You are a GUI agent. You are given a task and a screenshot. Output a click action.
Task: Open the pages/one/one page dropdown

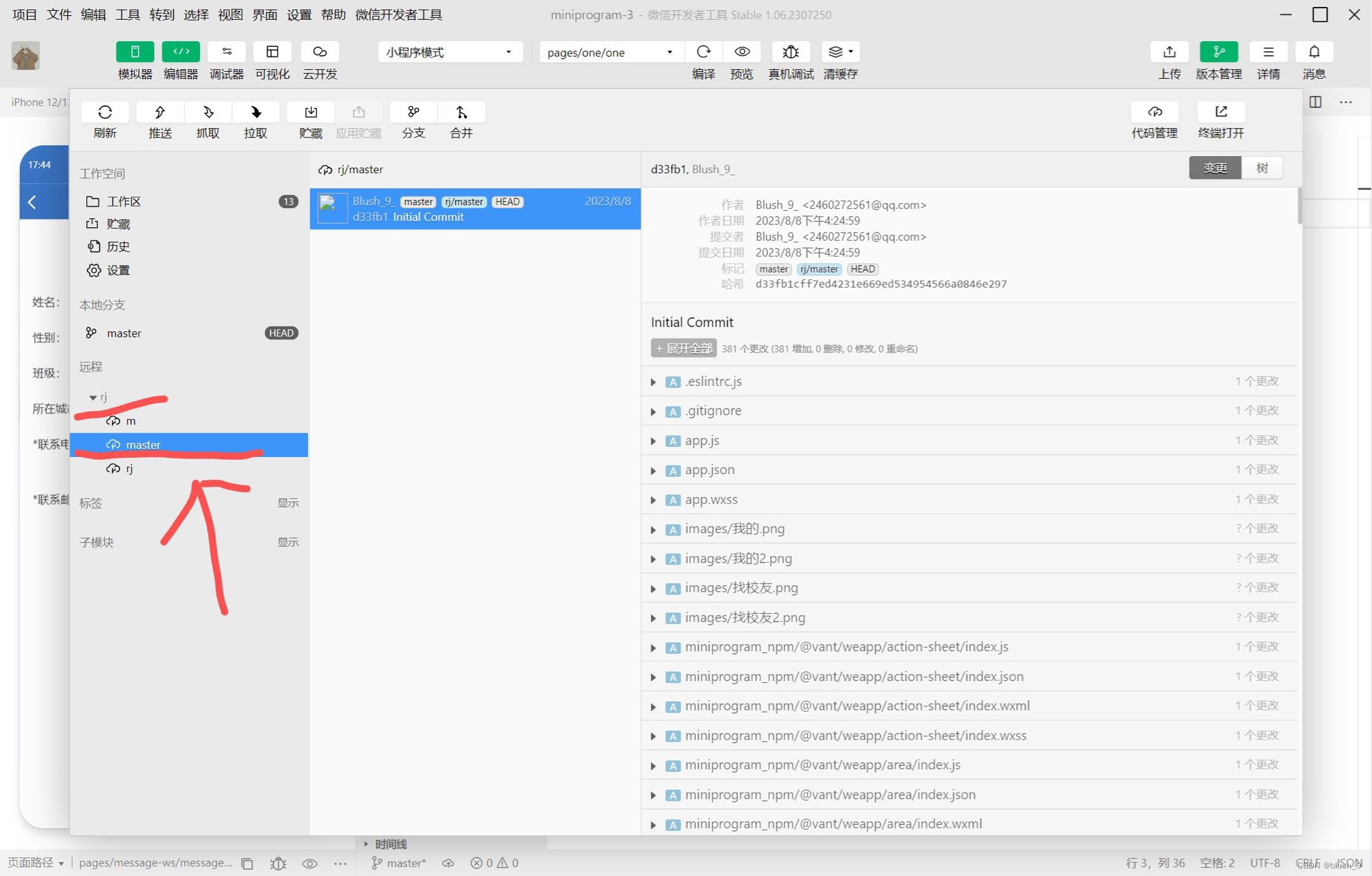coord(610,52)
